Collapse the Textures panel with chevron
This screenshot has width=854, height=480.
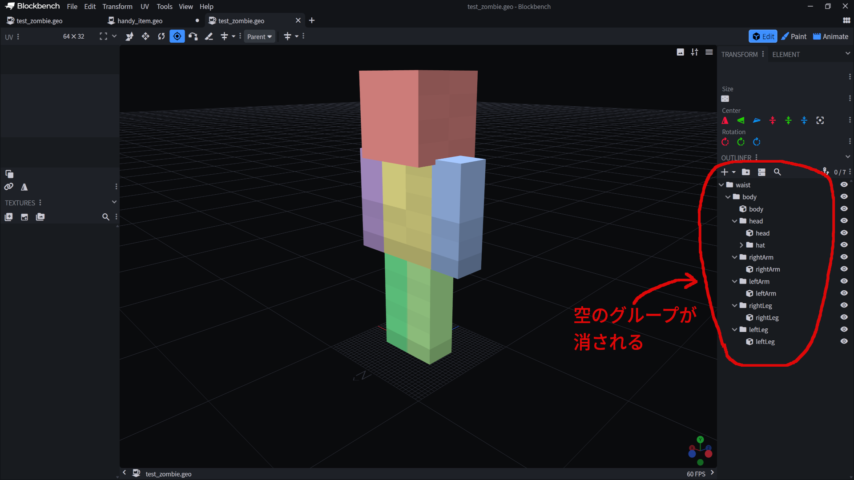(x=114, y=202)
